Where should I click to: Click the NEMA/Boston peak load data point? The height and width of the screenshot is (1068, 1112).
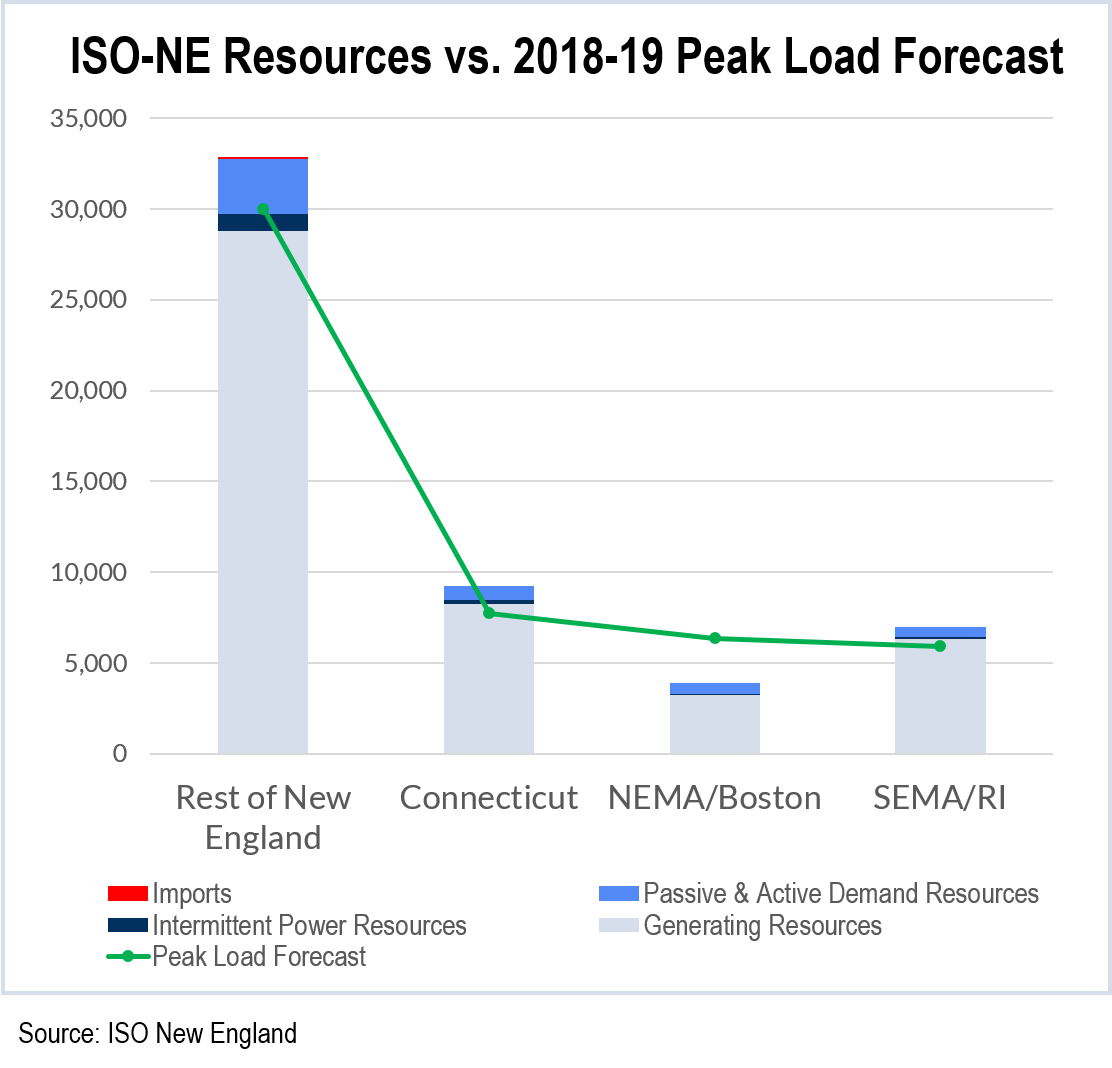pos(714,638)
